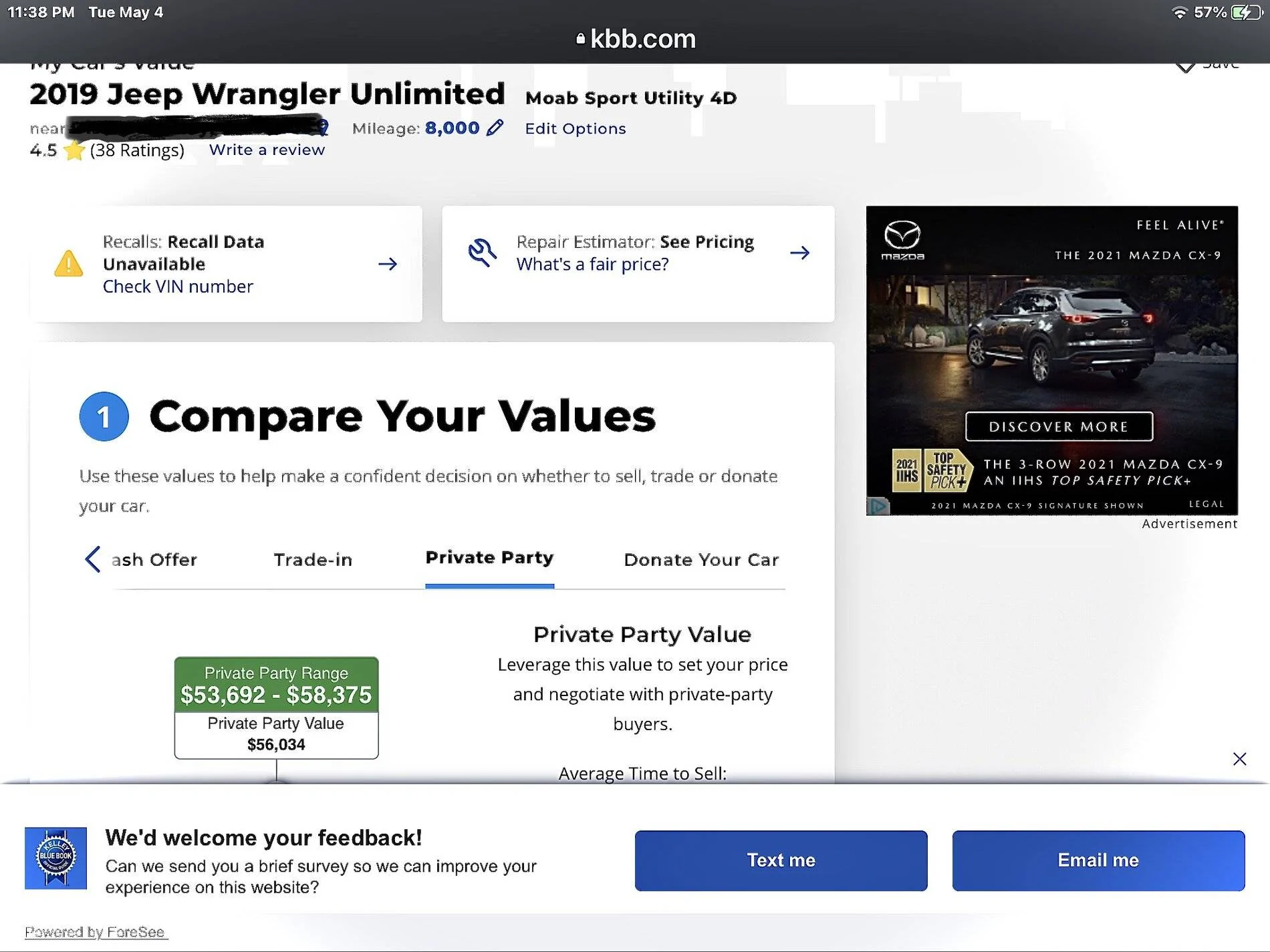1270x952 pixels.
Task: Open the Donate Your Car tab
Action: coord(701,560)
